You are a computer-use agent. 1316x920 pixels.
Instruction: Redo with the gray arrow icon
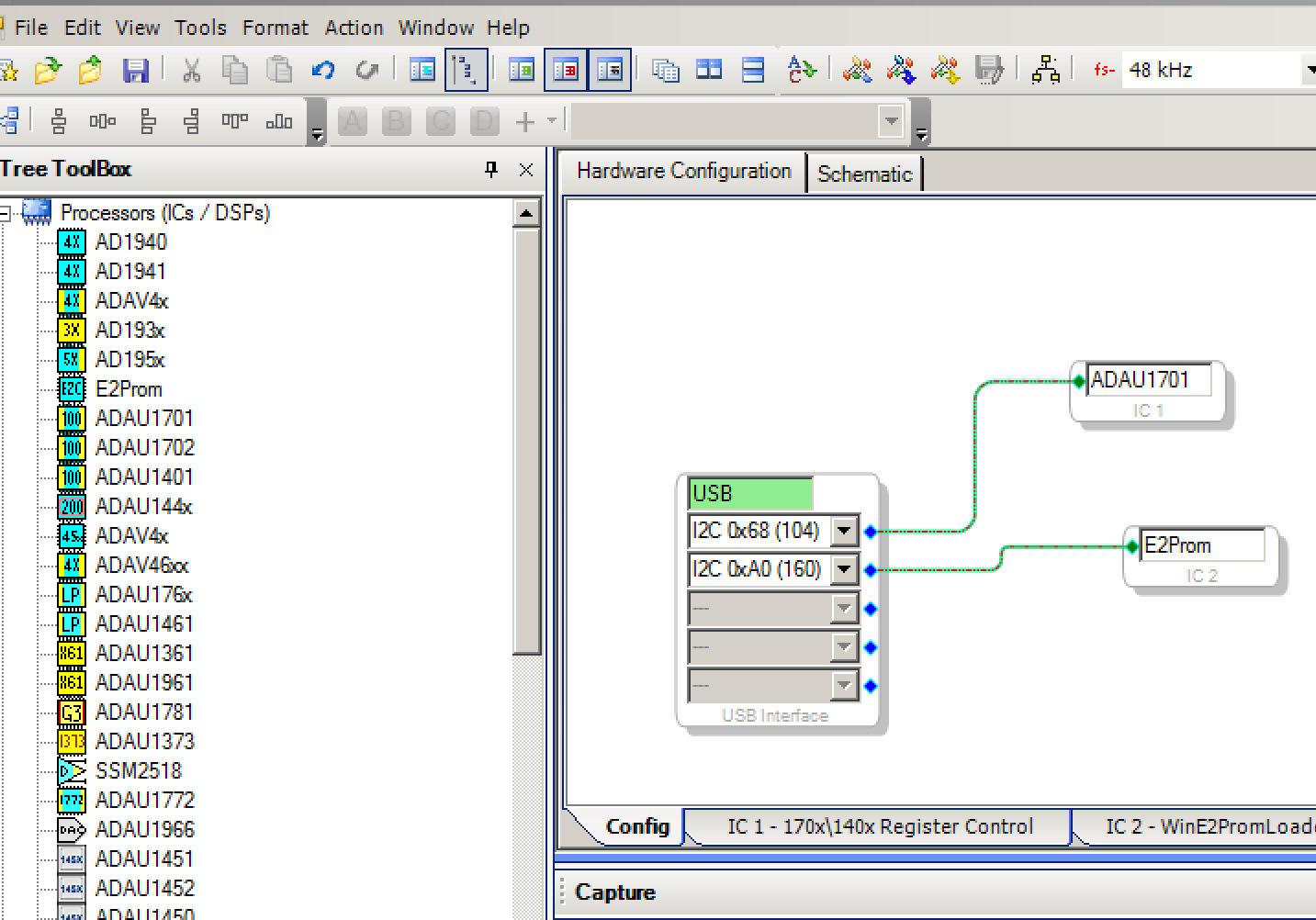tap(366, 70)
